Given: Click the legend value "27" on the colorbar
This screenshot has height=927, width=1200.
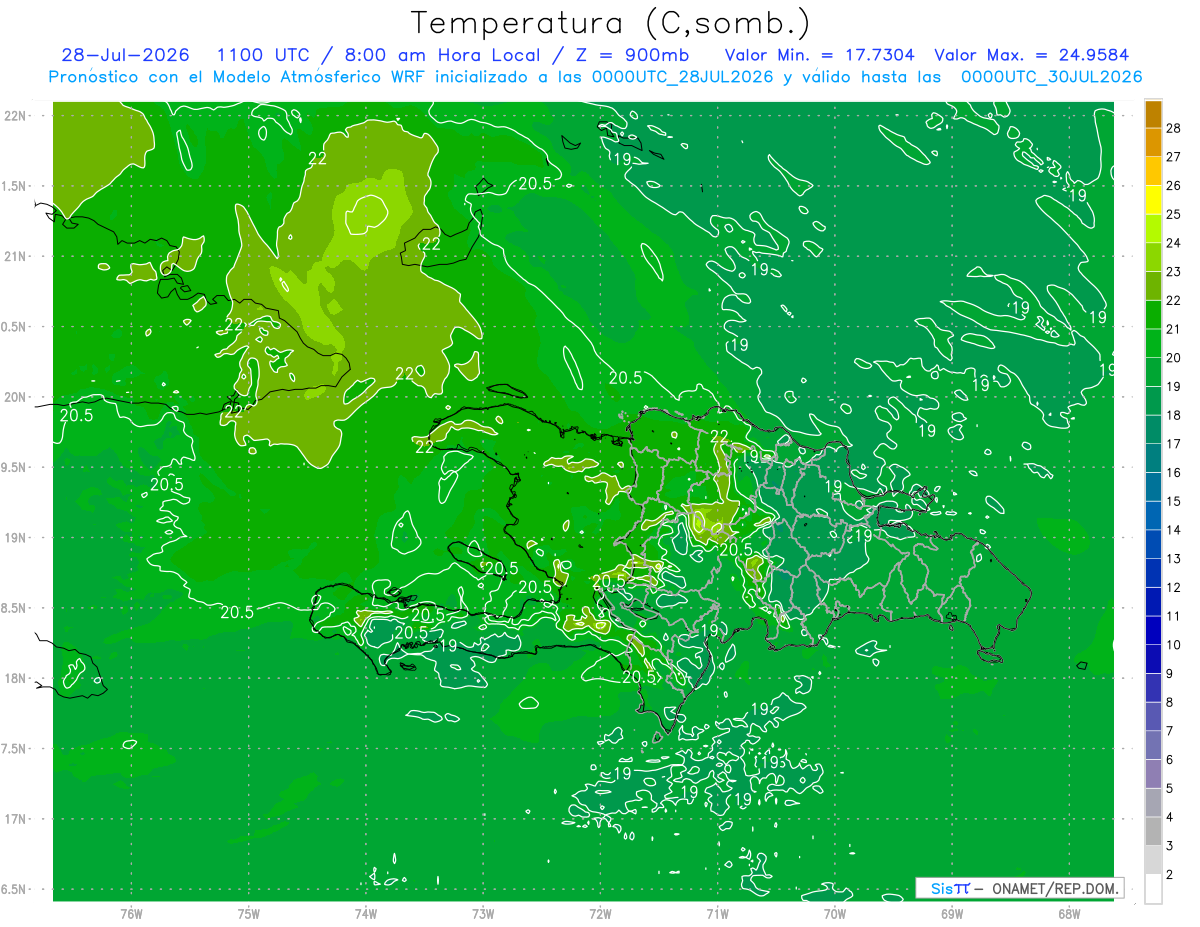Looking at the screenshot, I should click(1174, 157).
